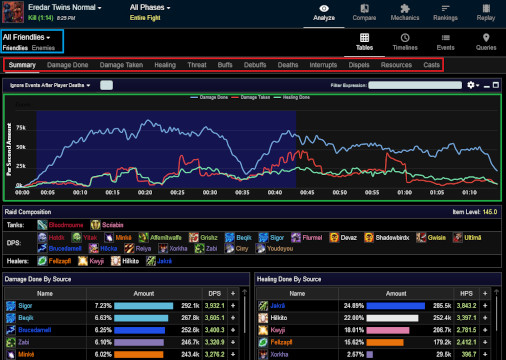Viewport: 506px width, 360px height.
Task: Switch to Timelines clock view
Action: click(x=405, y=42)
